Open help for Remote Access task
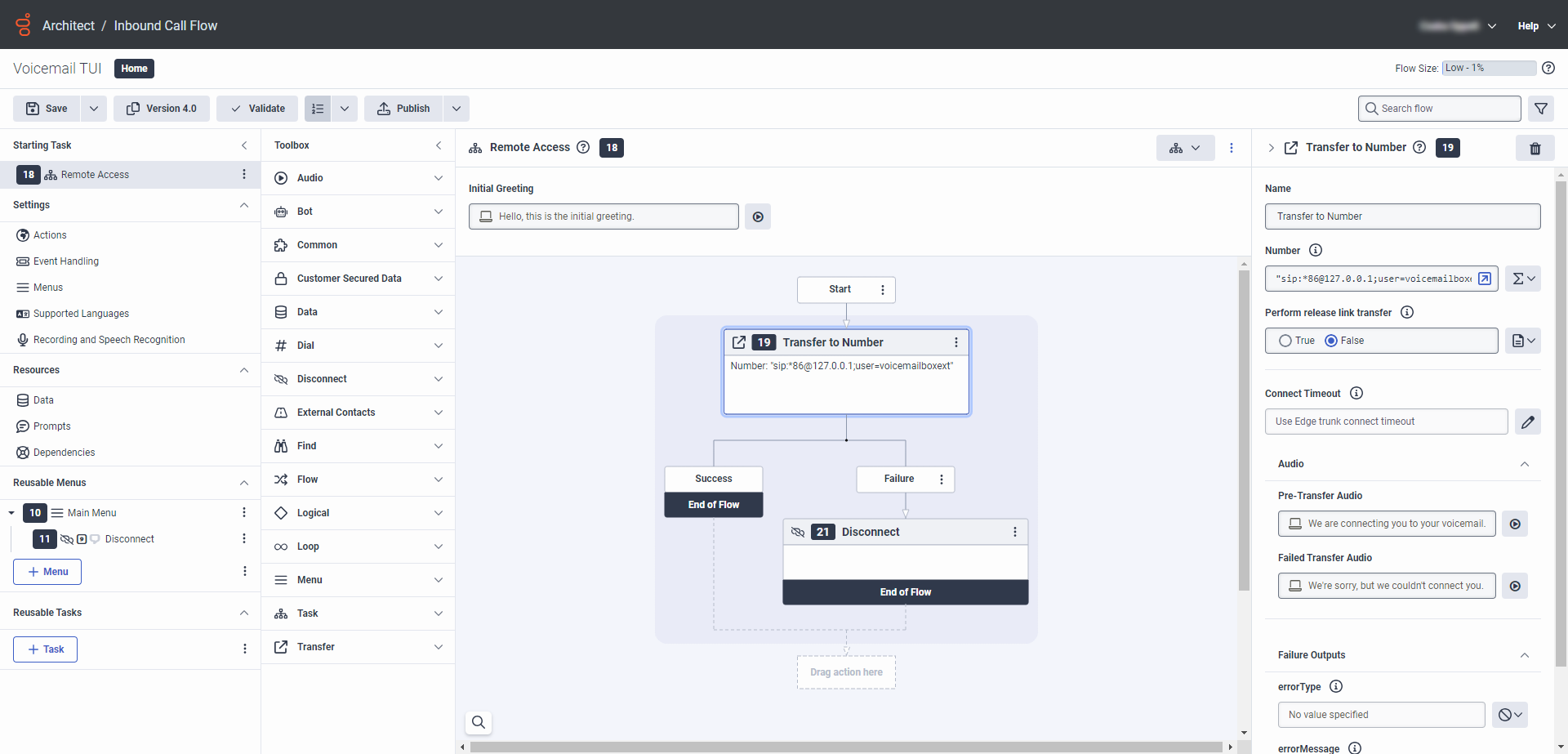This screenshot has height=754, width=1568. [583, 147]
